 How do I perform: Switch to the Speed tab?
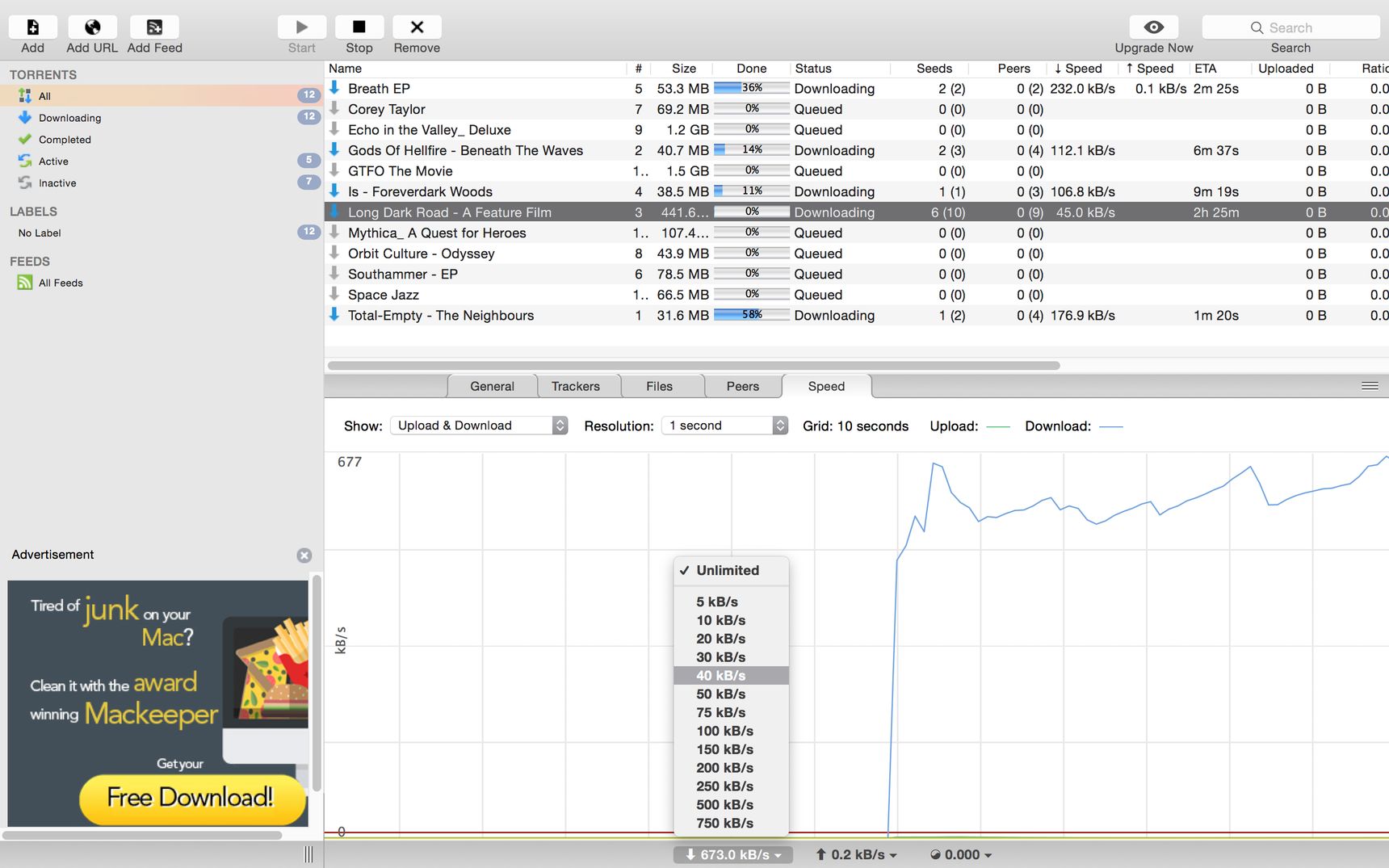tap(826, 386)
